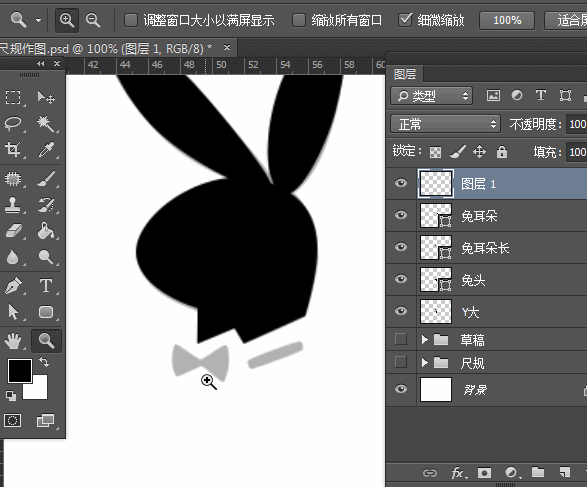Create a new layer group
The image size is (587, 487).
(x=538, y=472)
